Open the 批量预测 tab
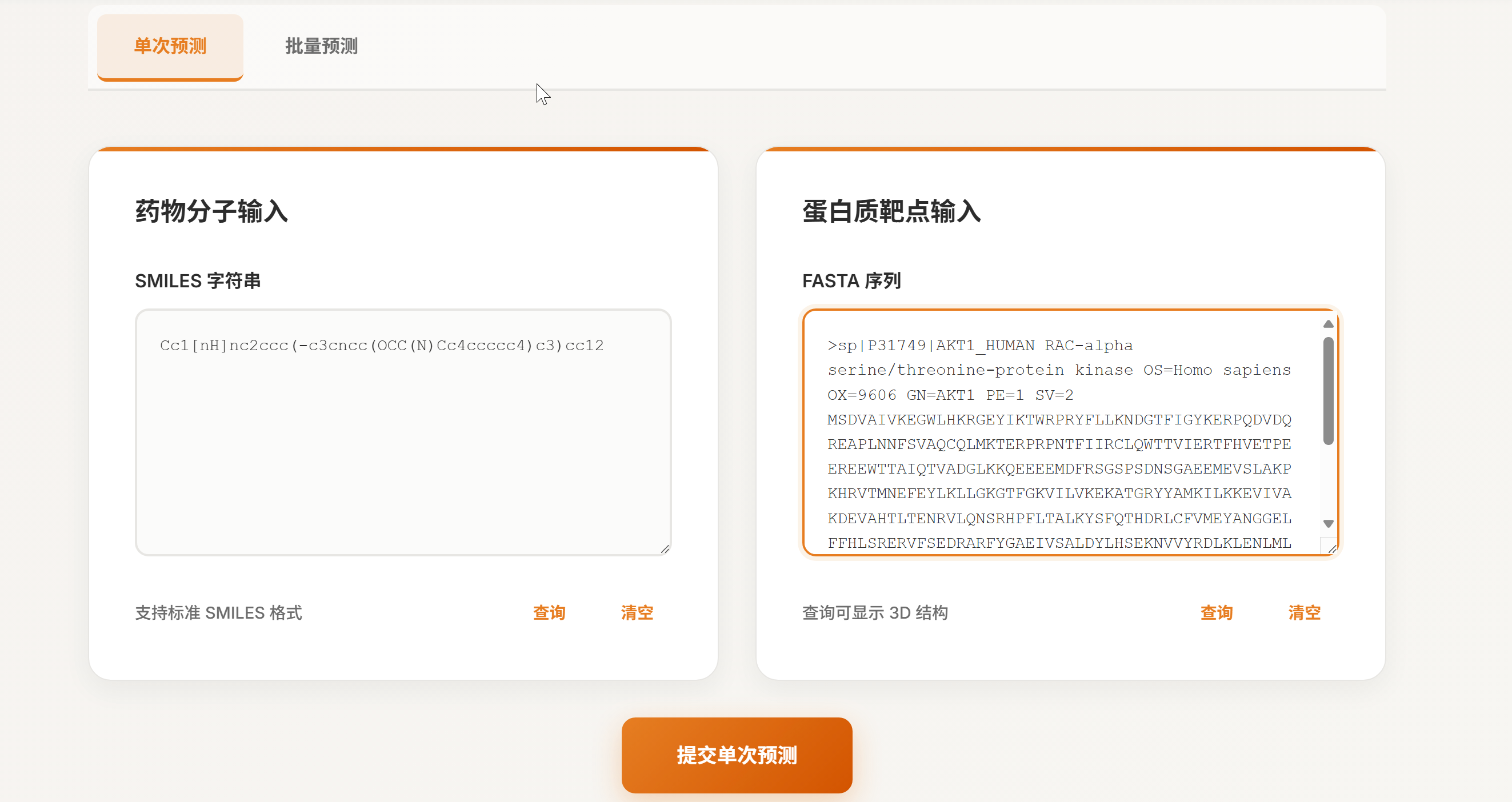The width and height of the screenshot is (1512, 802). tap(321, 46)
